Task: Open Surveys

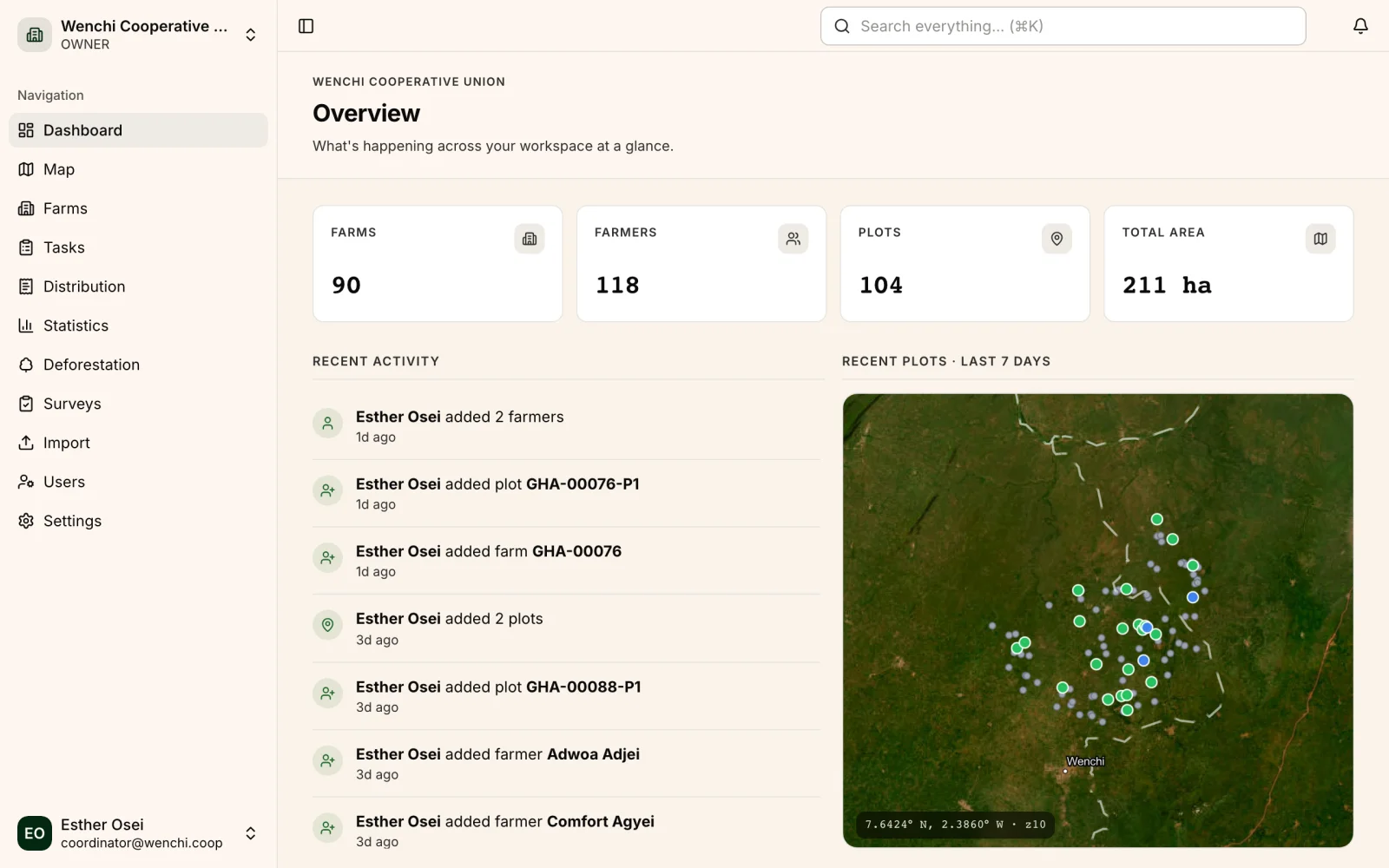Action: (x=138, y=404)
